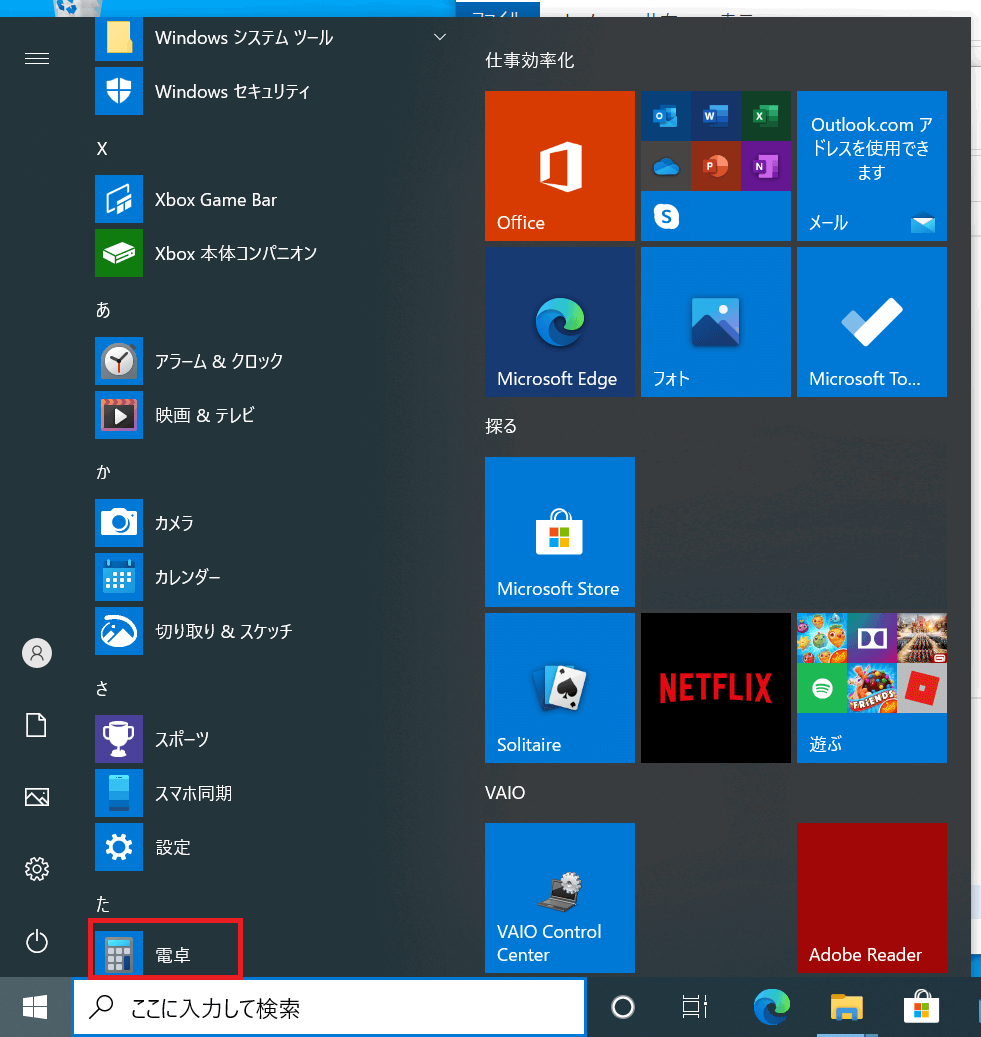Image resolution: width=981 pixels, height=1037 pixels.
Task: Open スマホ同期 app
Action: 271,793
